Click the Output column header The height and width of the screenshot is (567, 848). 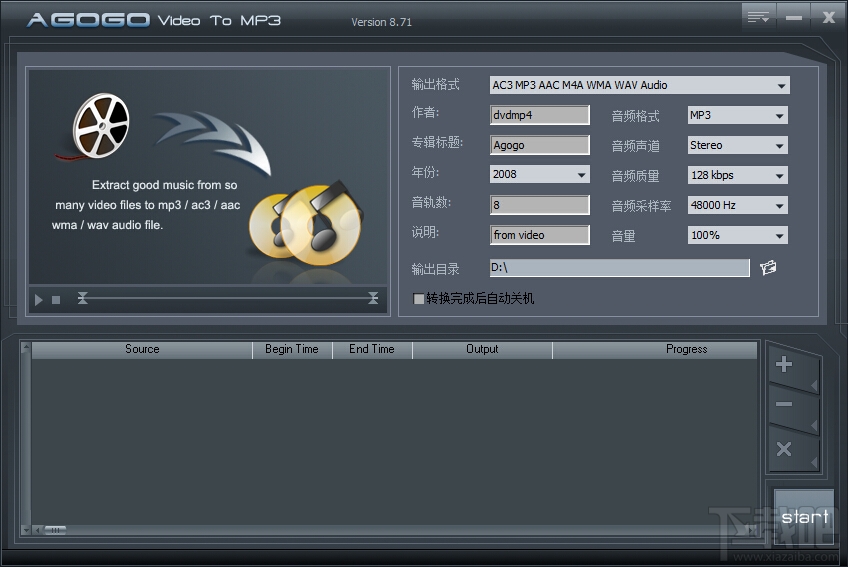[x=482, y=350]
